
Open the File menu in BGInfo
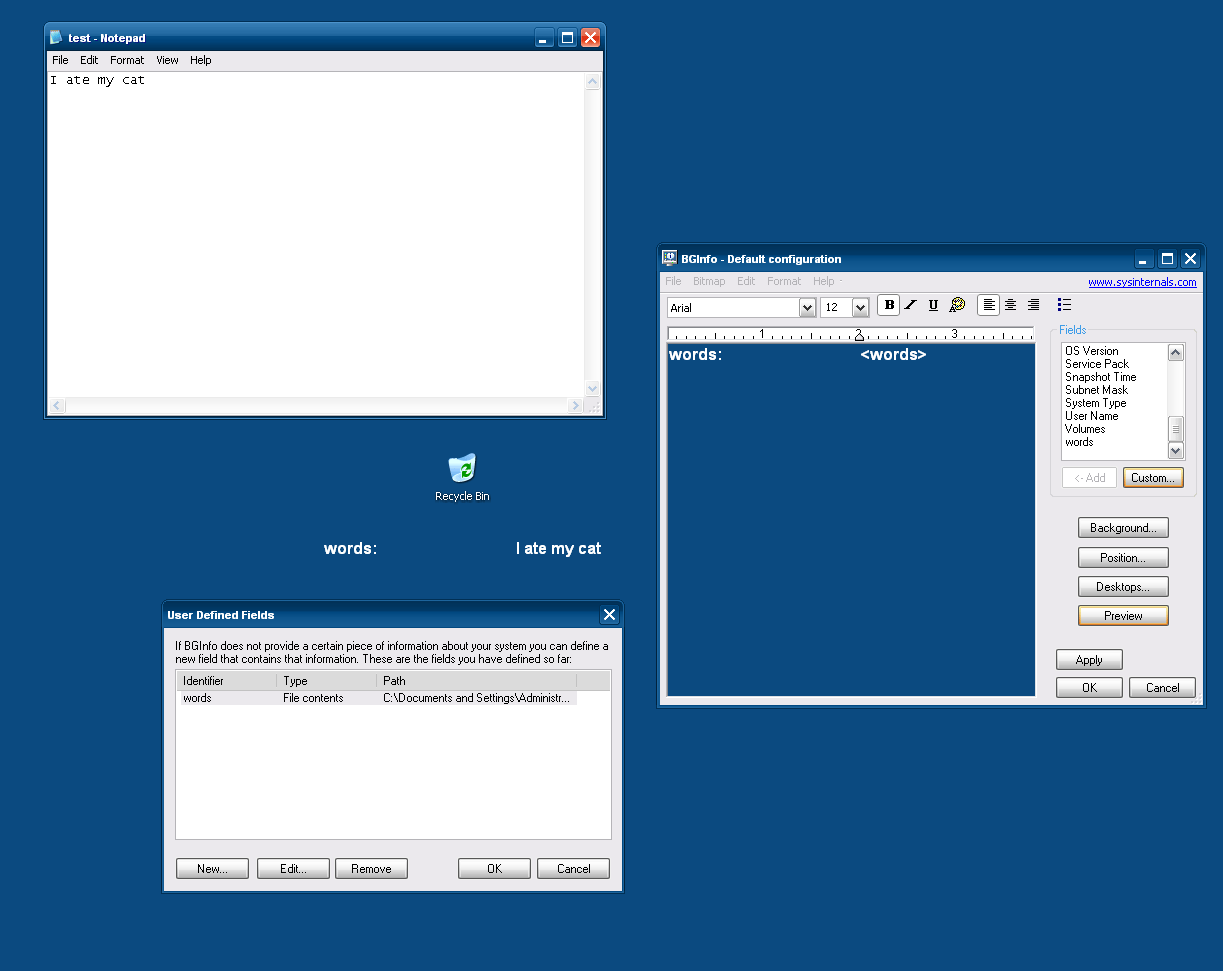pos(673,281)
